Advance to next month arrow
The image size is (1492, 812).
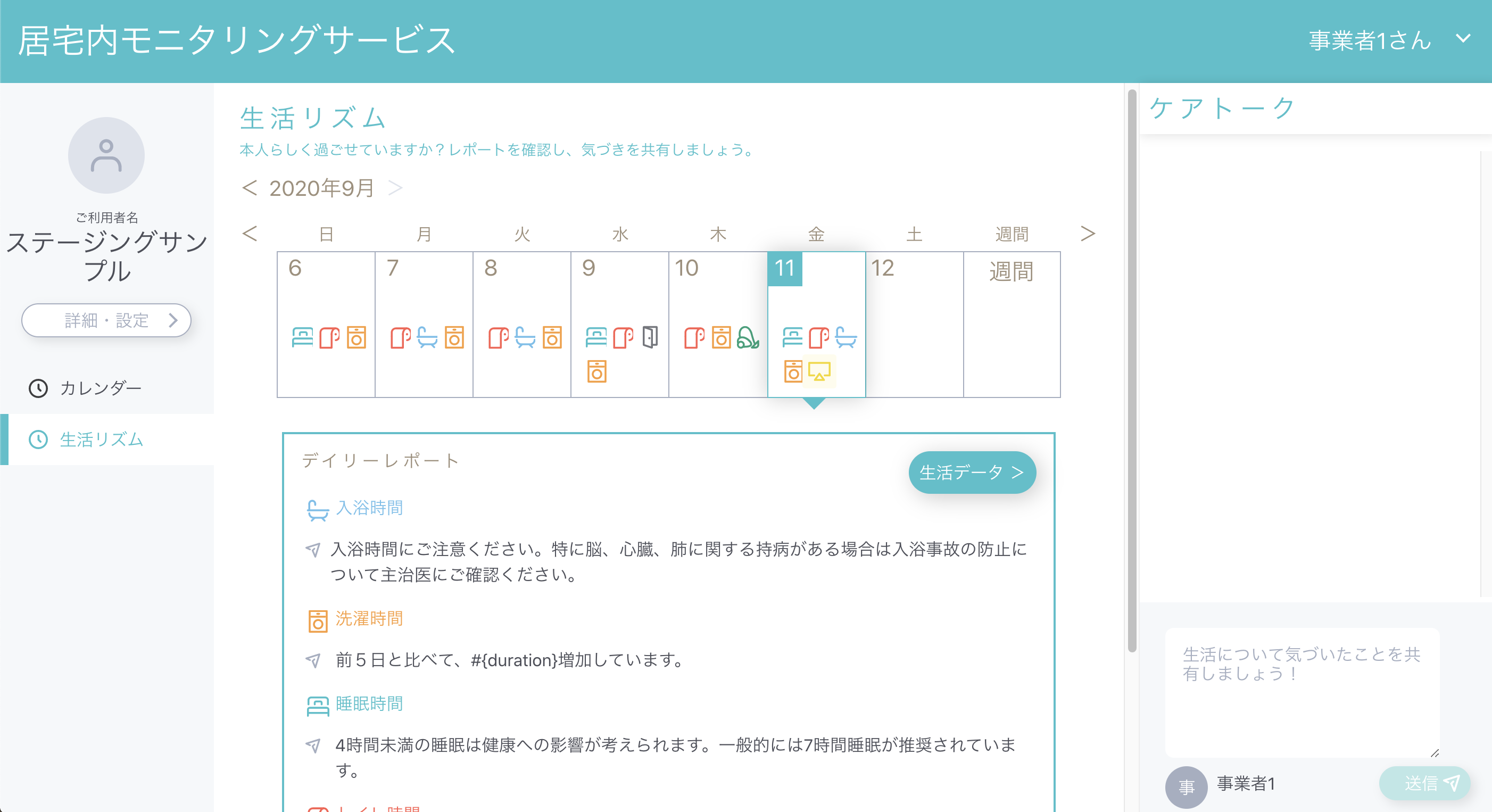coord(395,188)
